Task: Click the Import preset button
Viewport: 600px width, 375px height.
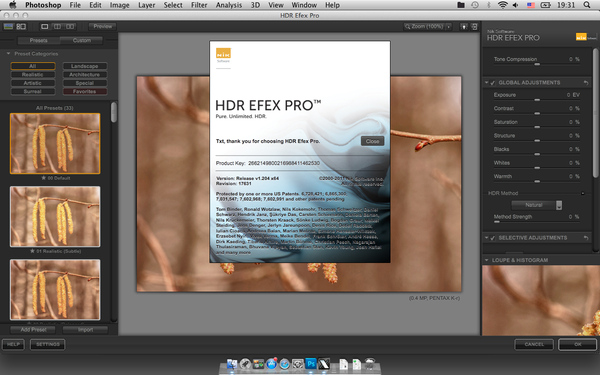Action: pos(85,329)
